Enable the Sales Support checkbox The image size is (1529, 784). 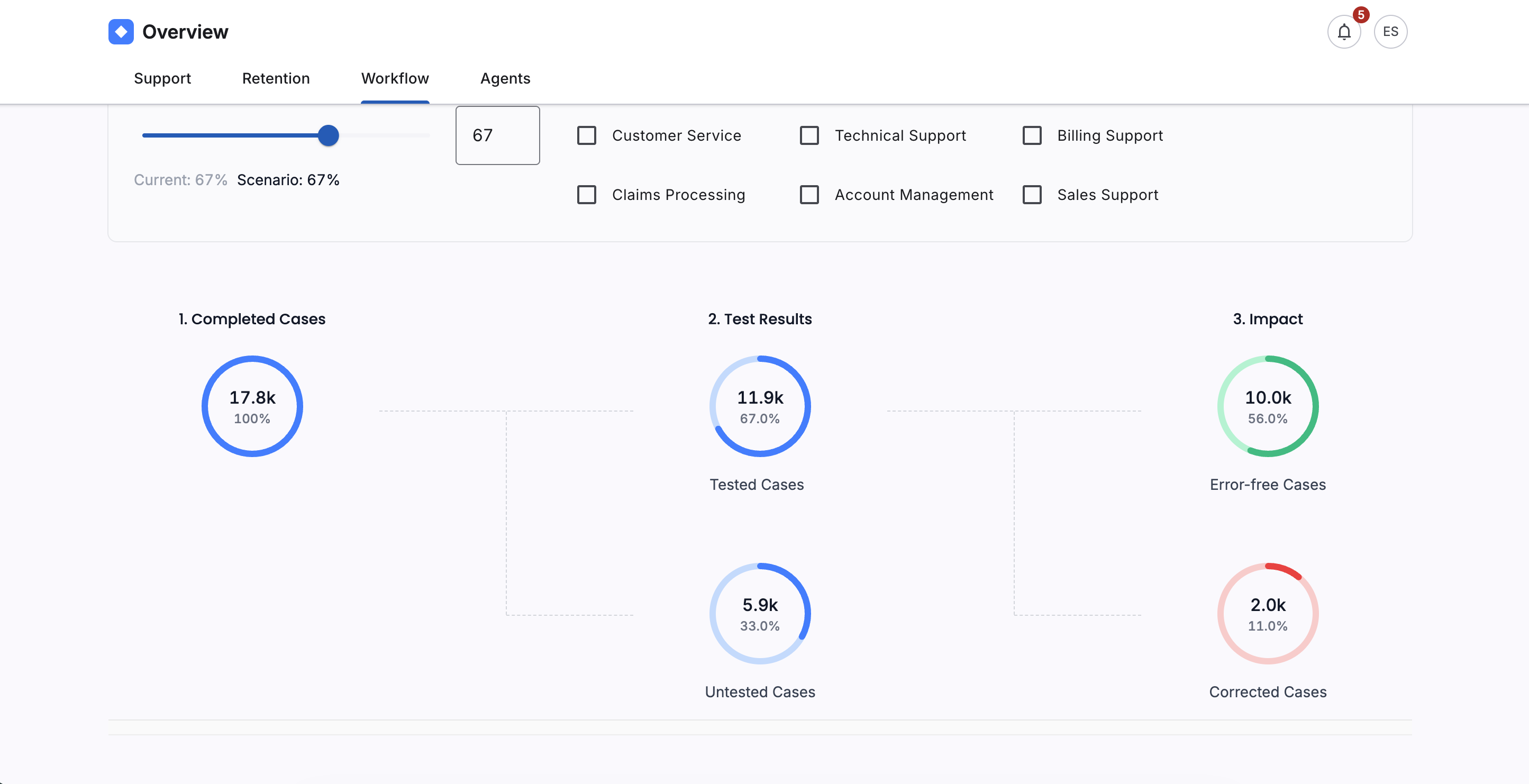[1032, 195]
